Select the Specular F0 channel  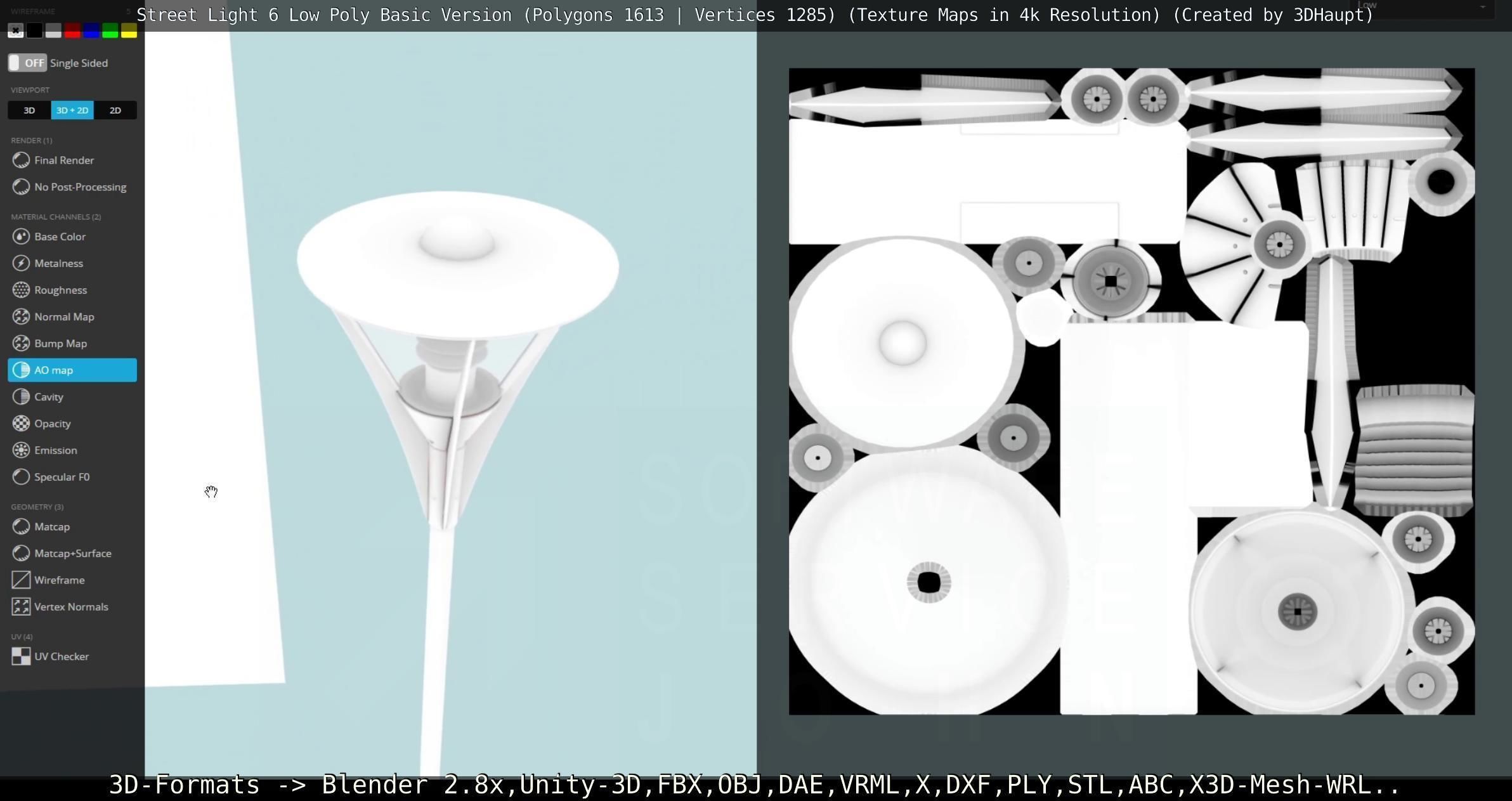pyautogui.click(x=72, y=477)
